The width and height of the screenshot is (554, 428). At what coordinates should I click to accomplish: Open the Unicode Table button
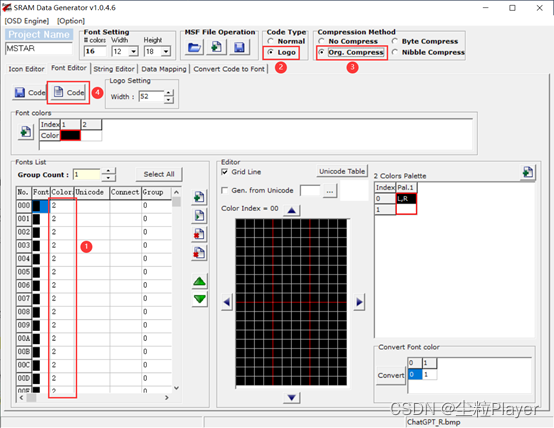[342, 171]
